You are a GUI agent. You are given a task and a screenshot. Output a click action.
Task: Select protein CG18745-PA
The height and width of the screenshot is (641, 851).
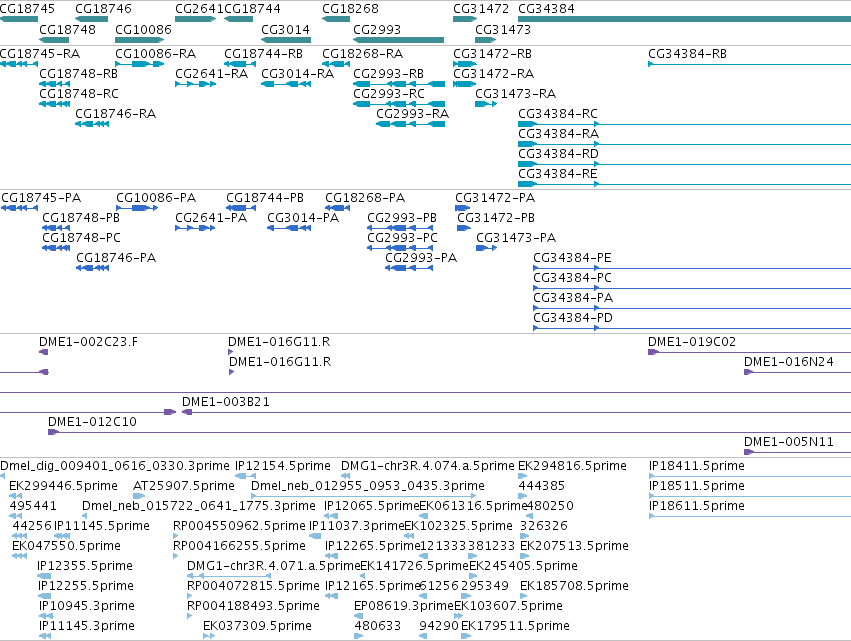pos(41,198)
